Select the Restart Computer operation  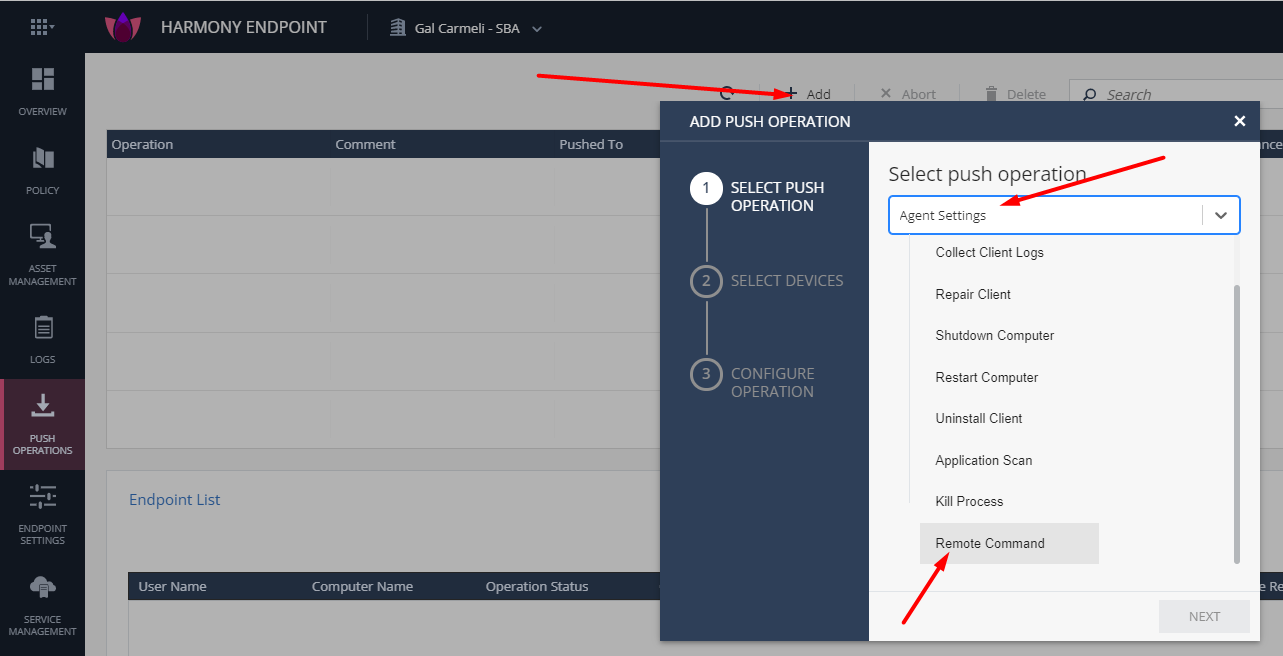[987, 377]
